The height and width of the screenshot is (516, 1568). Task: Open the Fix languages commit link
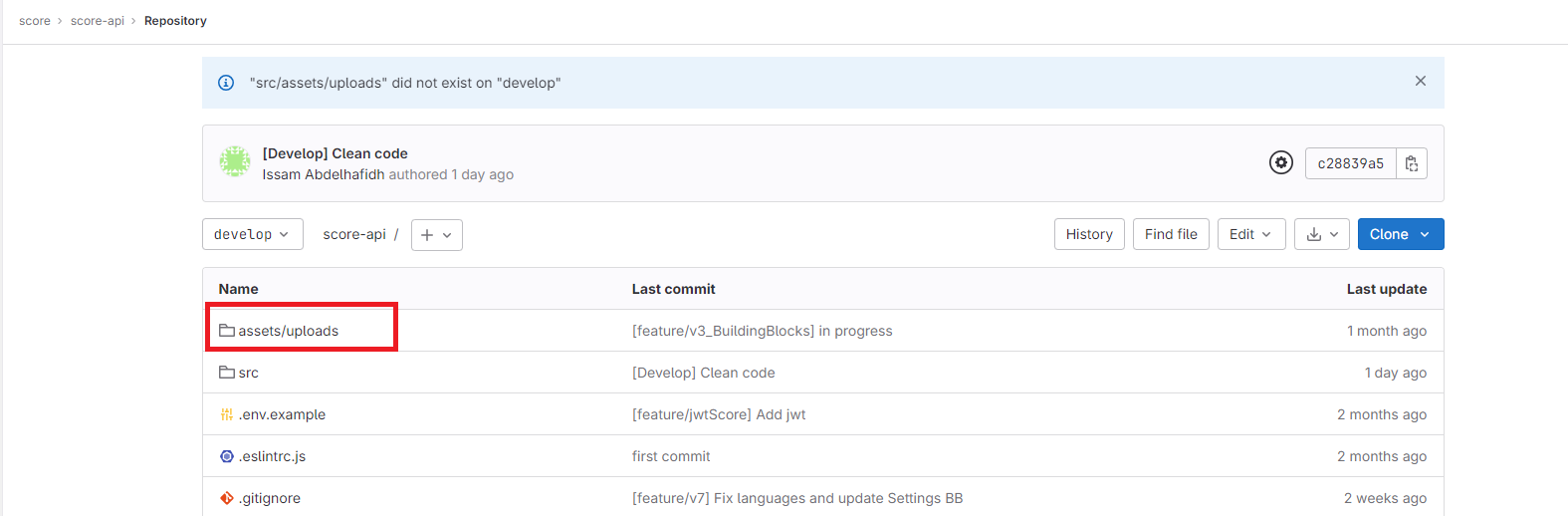[x=796, y=498]
